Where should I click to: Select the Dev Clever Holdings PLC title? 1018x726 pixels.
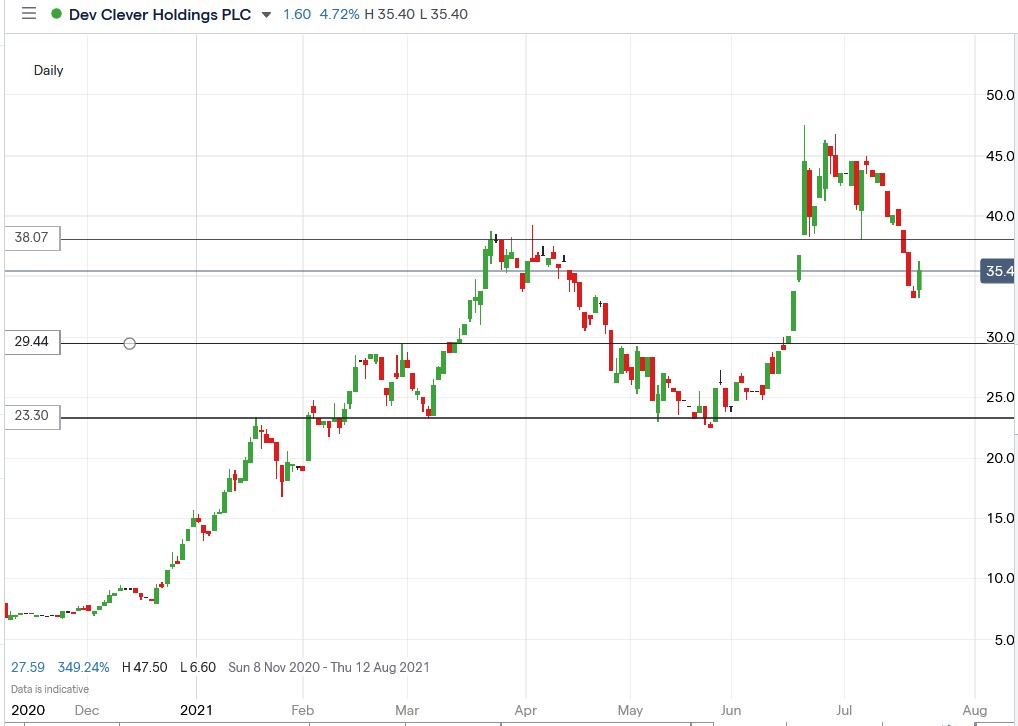point(158,14)
